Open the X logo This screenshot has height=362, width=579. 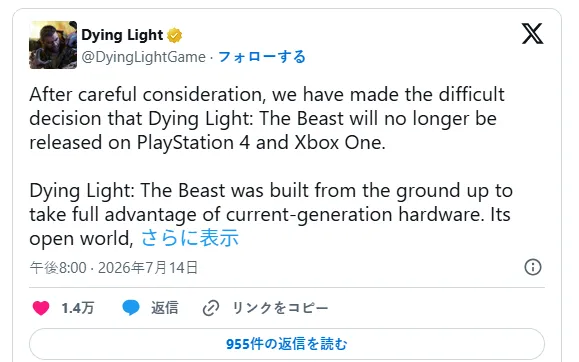[x=532, y=34]
